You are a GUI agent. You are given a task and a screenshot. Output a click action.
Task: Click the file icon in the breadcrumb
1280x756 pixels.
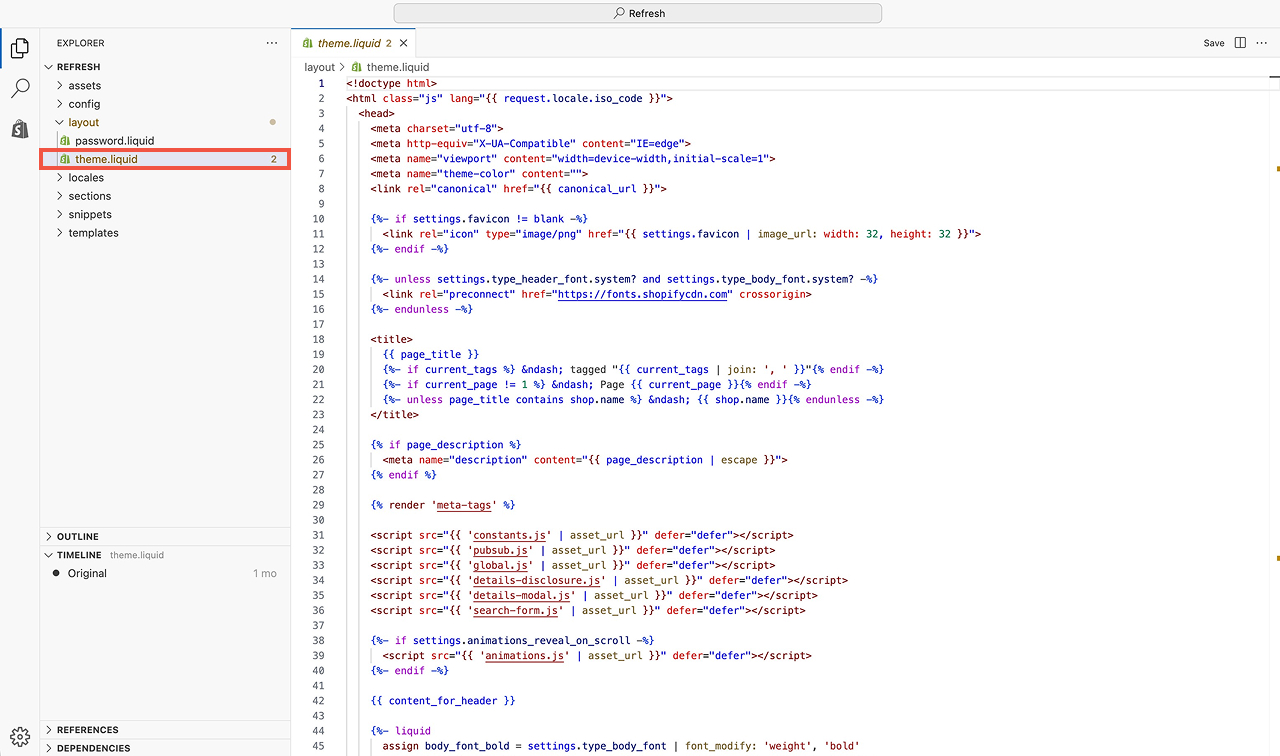(356, 67)
